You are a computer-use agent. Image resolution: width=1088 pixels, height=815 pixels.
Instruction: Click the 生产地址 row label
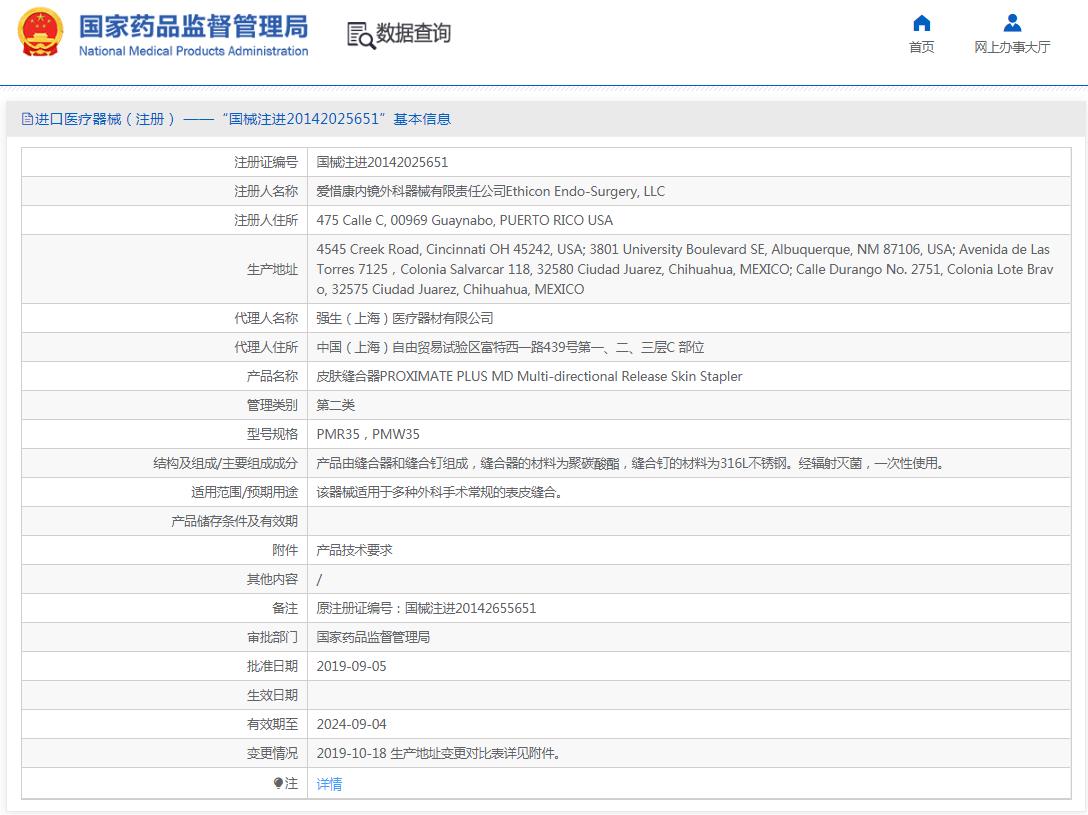[x=272, y=270]
